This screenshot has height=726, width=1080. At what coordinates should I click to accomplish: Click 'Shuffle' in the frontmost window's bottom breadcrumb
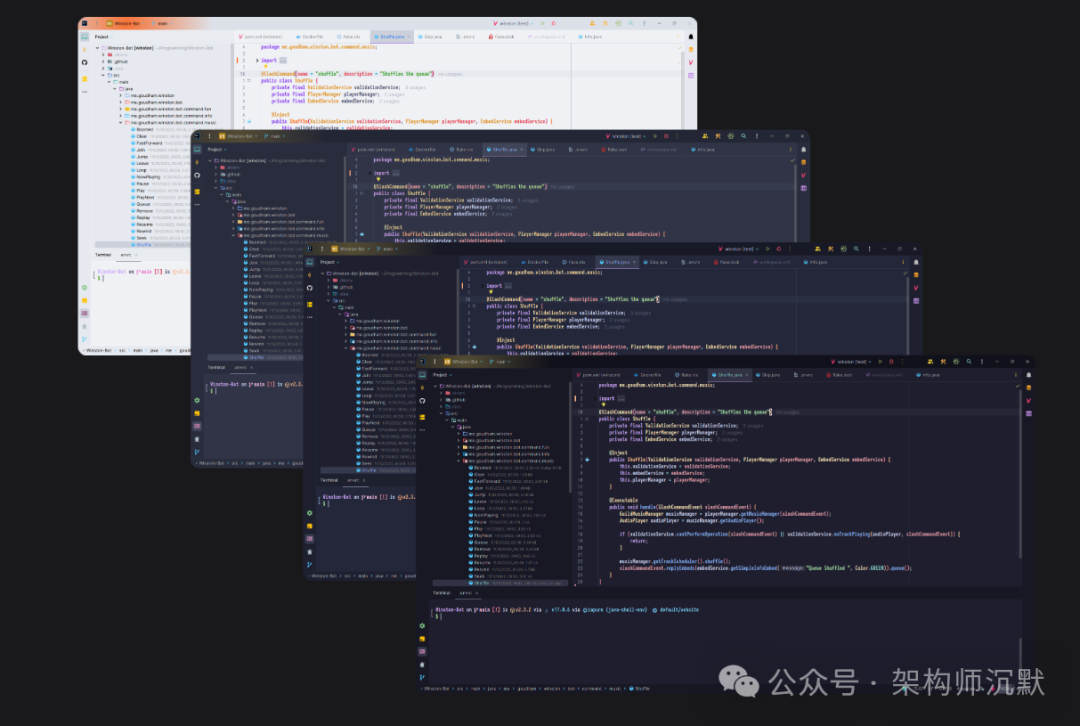point(642,688)
